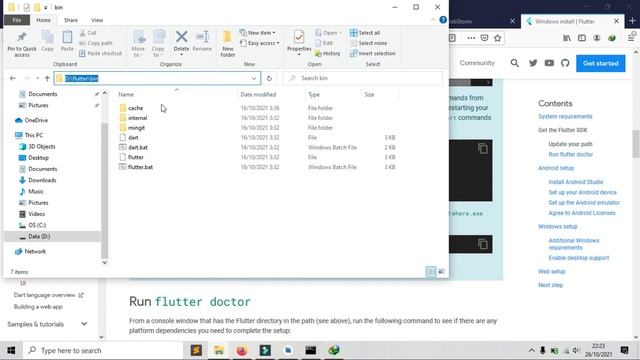Open the File menu tab
The width and height of the screenshot is (640, 360).
17,20
